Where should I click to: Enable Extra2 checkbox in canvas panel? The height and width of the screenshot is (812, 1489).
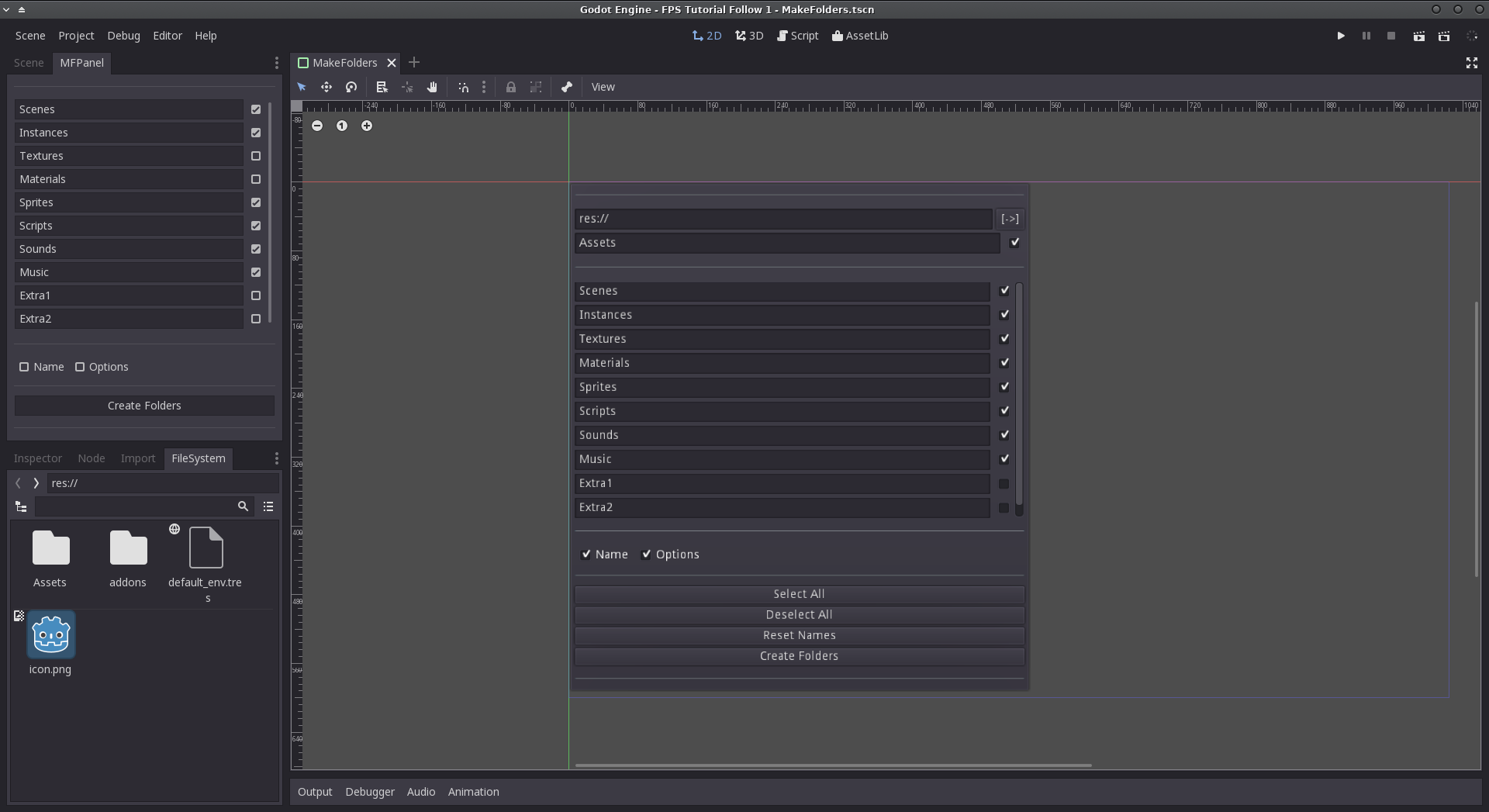click(1004, 507)
